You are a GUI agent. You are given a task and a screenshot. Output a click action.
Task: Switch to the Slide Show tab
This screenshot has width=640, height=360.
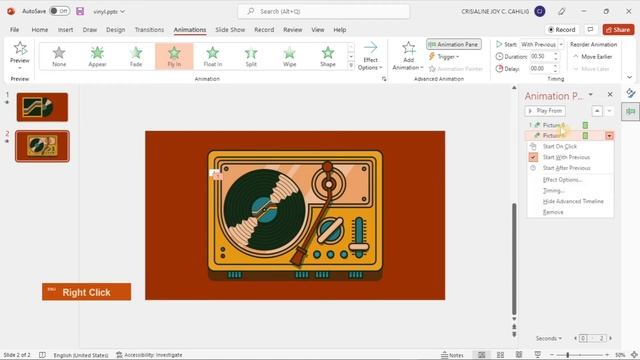(x=230, y=30)
